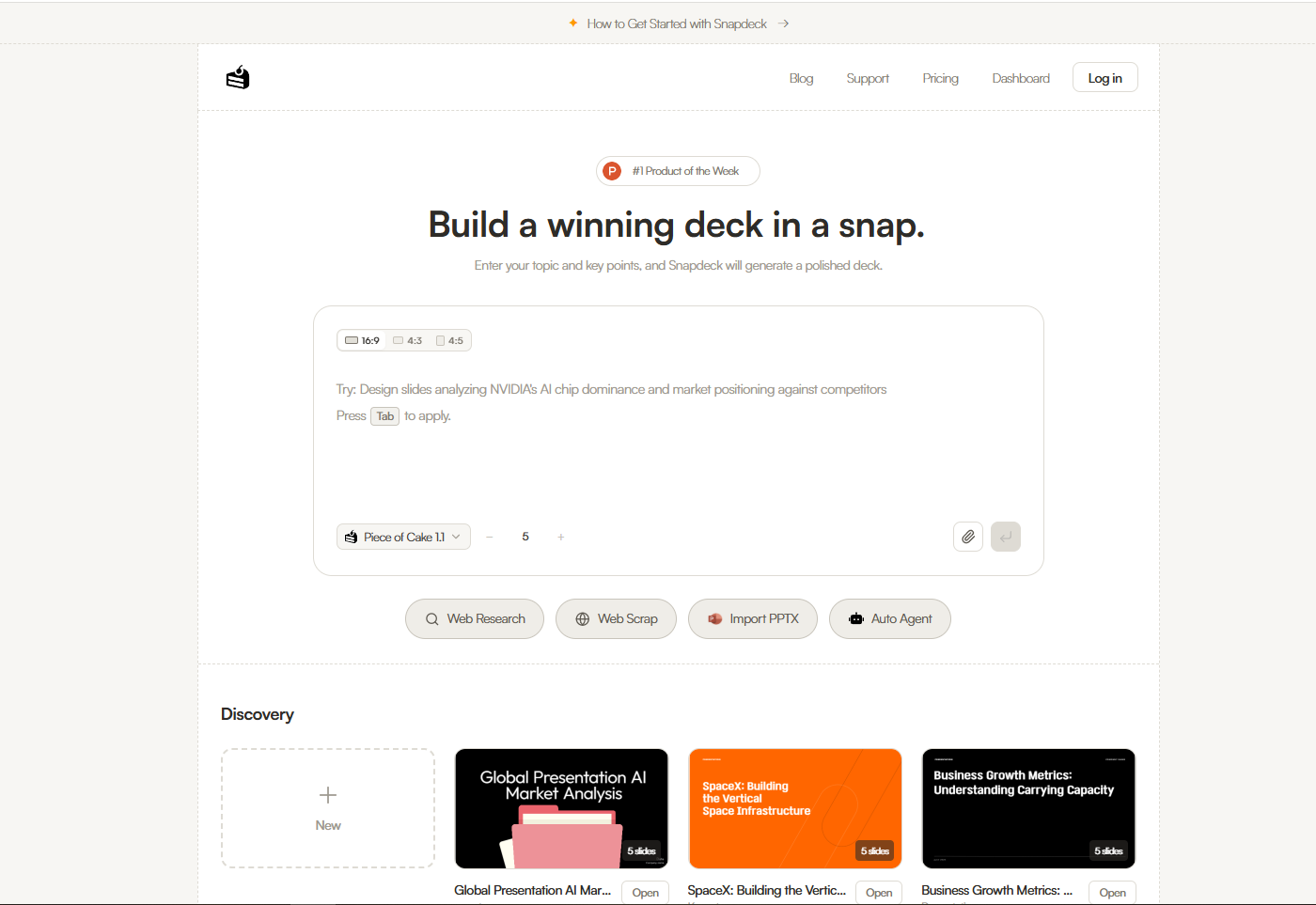
Task: Click the globe icon in Web Scrap
Action: 583,619
